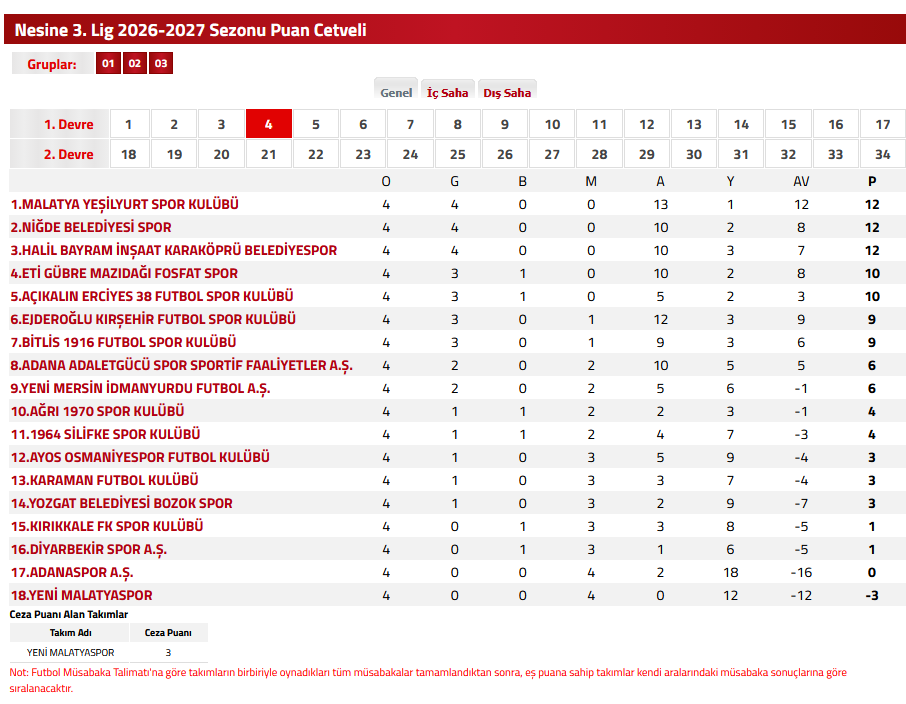
Task: Select week 4 highlighted in red
Action: tap(269, 124)
